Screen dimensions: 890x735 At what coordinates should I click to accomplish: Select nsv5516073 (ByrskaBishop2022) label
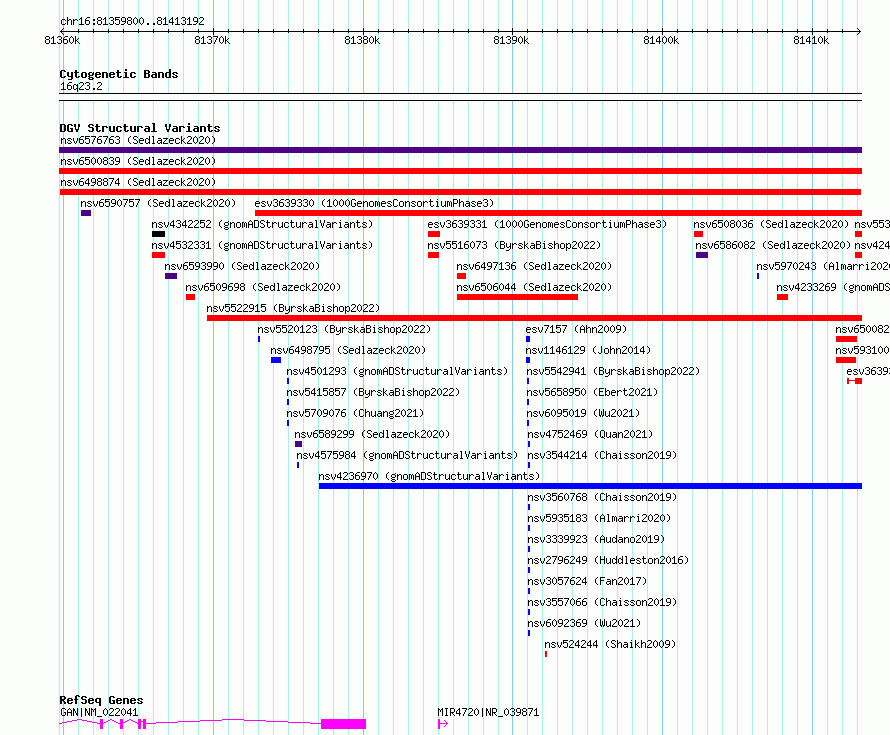[x=514, y=245]
